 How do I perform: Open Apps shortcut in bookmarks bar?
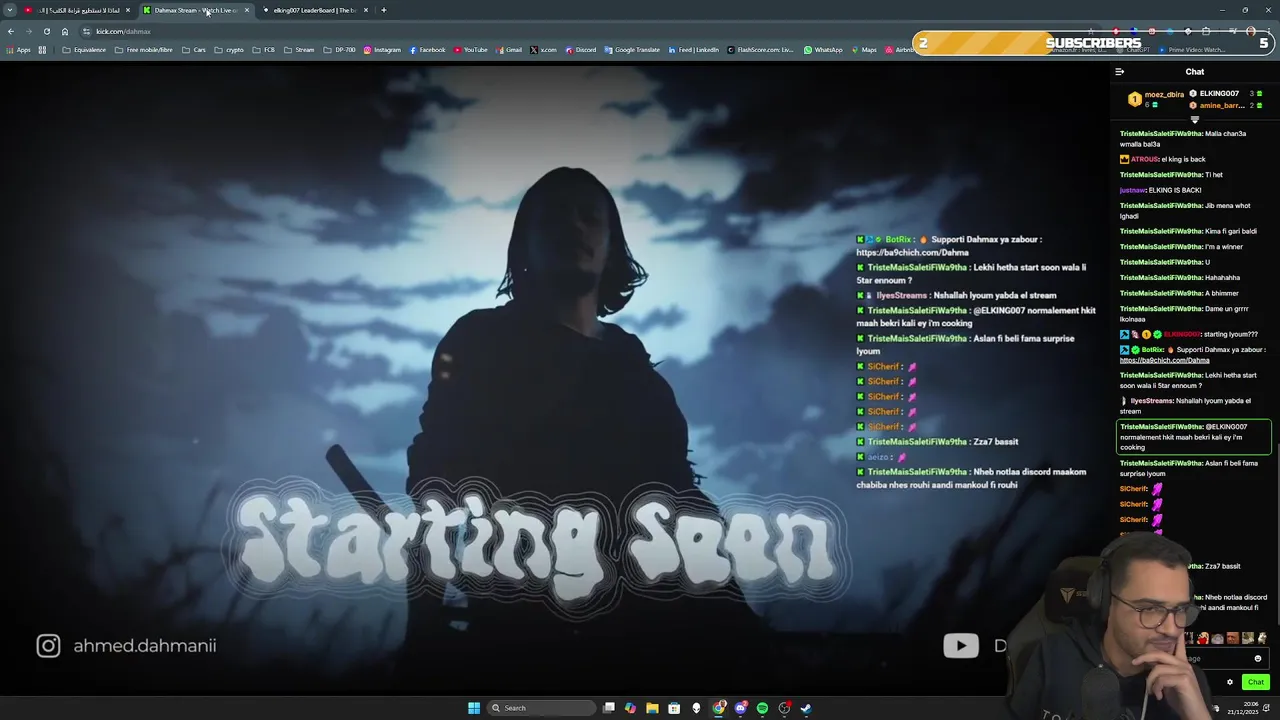18,50
